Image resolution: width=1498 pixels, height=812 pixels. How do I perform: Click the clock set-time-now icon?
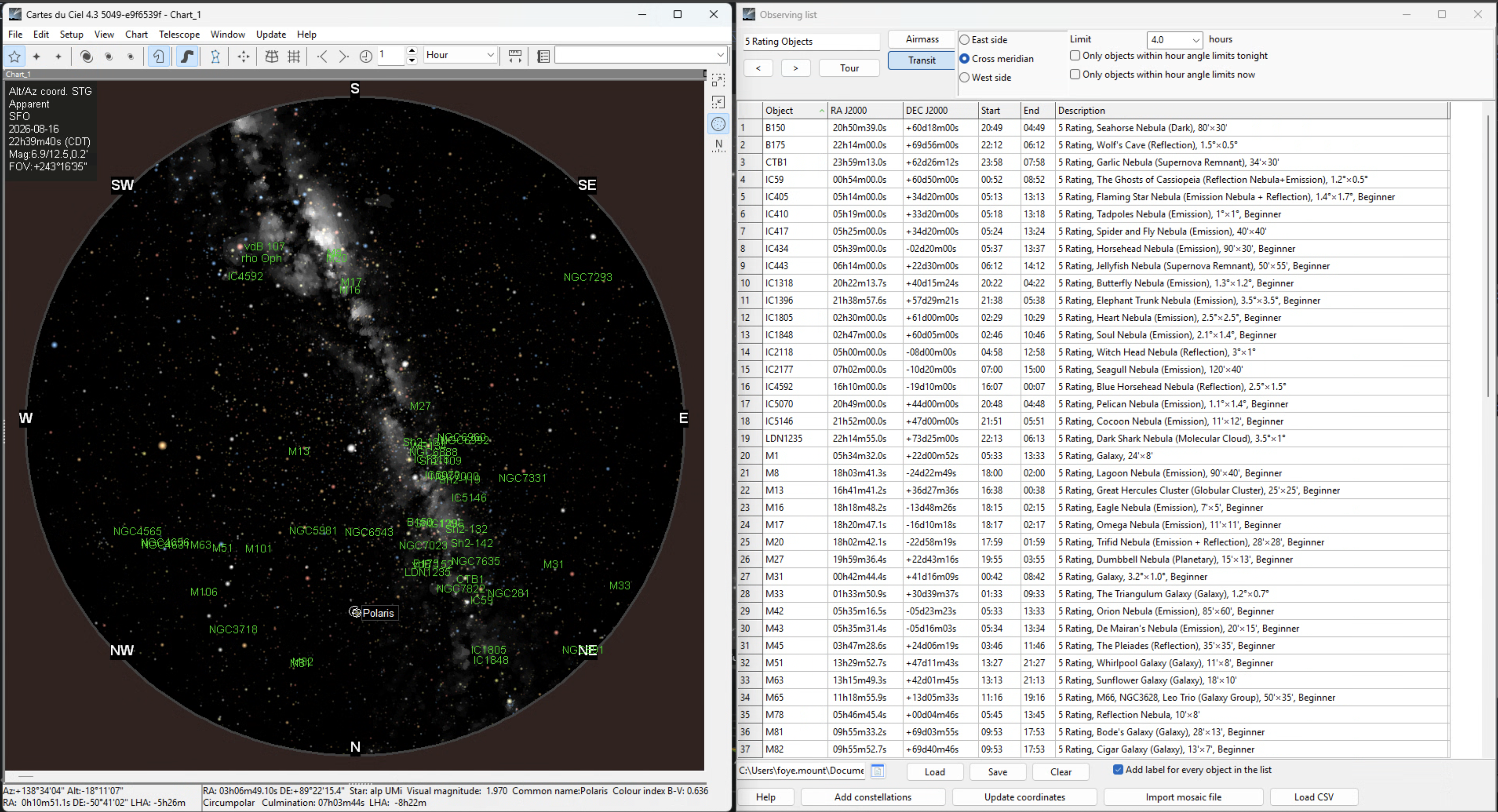(x=366, y=56)
